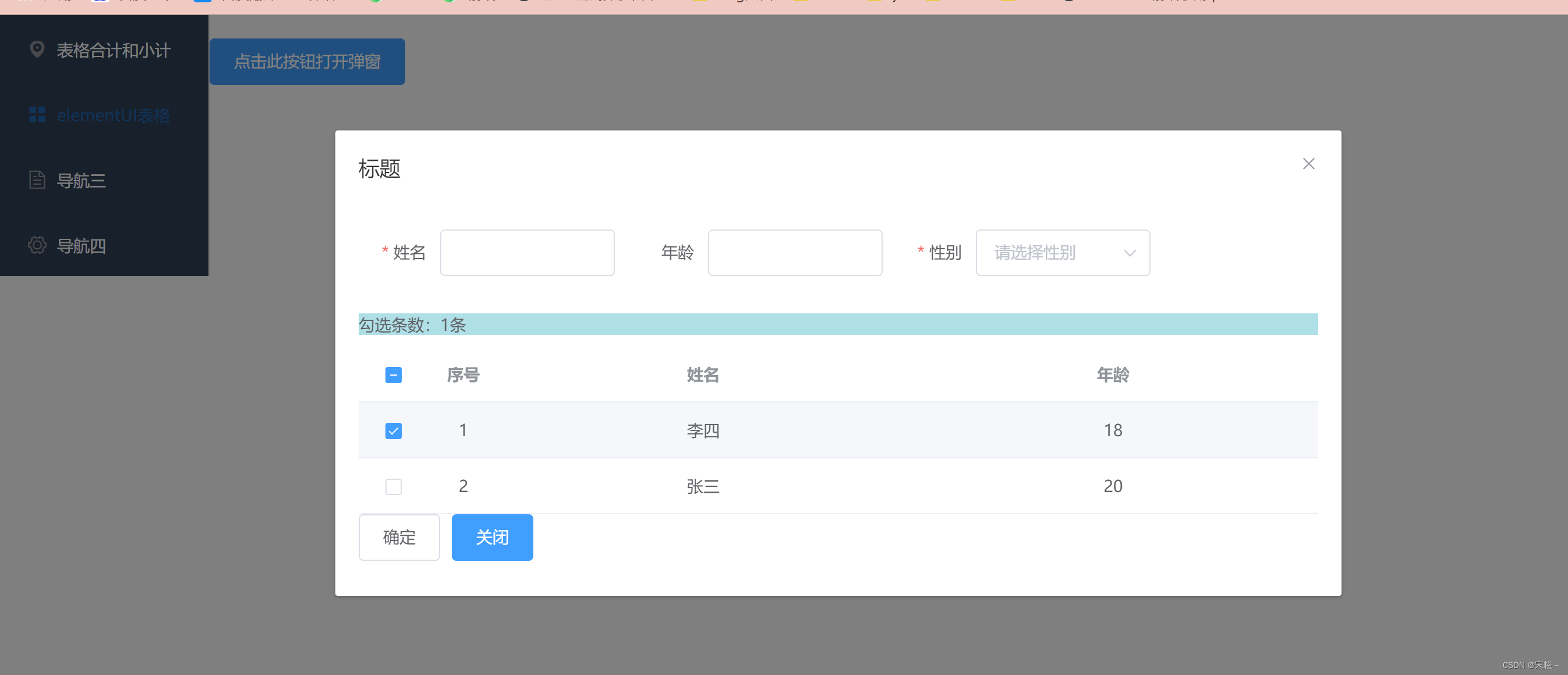Open 表格合计和小计 menu item
Screen dimensions: 1568x675
(x=114, y=50)
